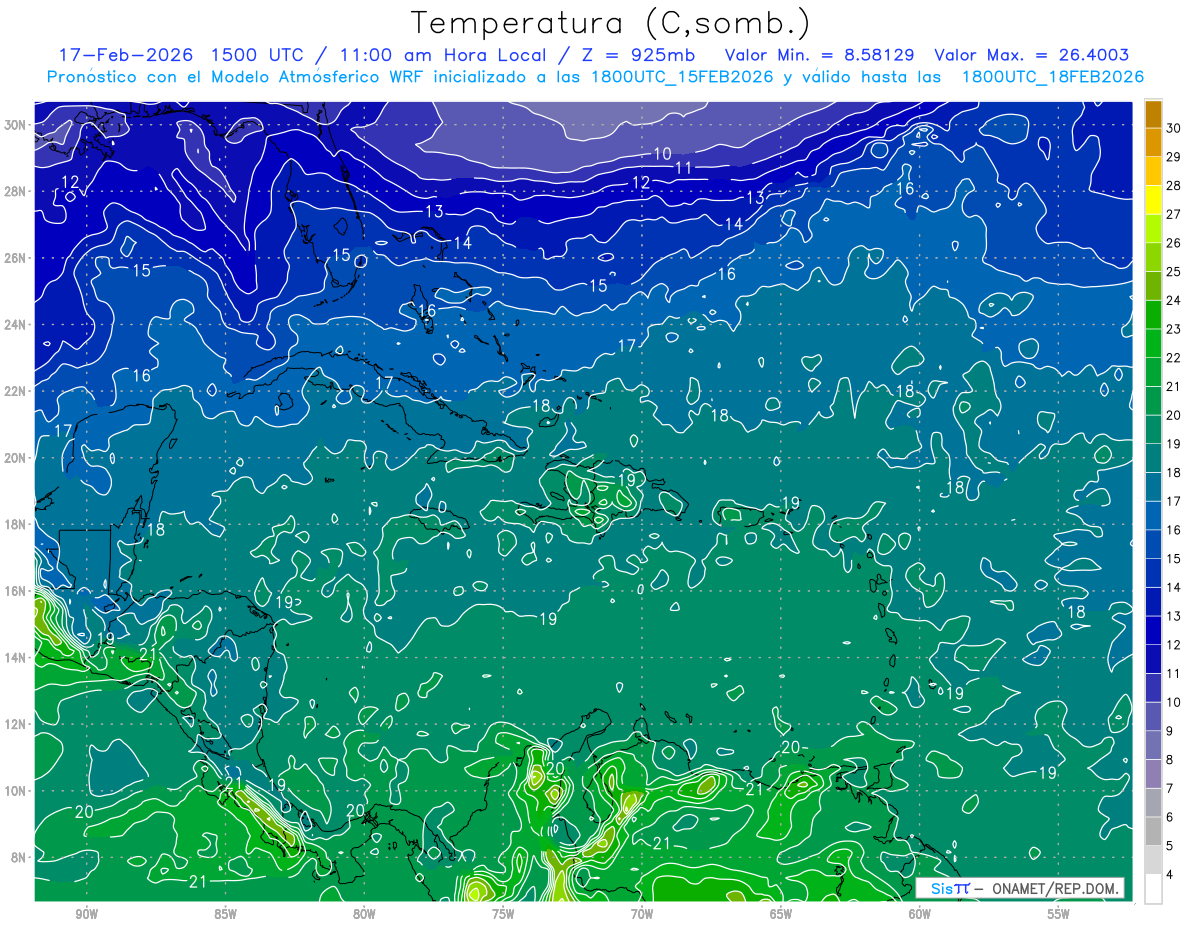Click the initialization time '1800UTC_15FEB2026'
This screenshot has width=1200, height=927.
pyautogui.click(x=680, y=77)
